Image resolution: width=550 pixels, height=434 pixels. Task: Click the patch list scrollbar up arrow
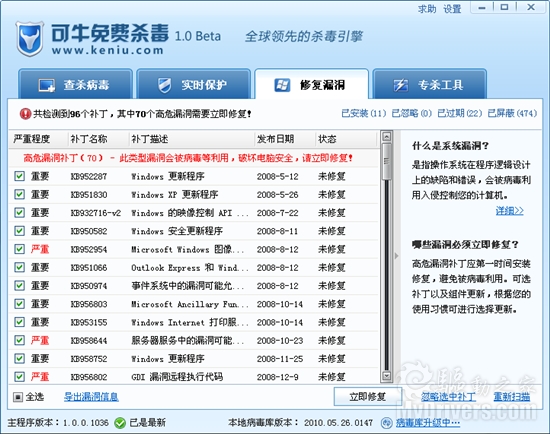point(387,136)
